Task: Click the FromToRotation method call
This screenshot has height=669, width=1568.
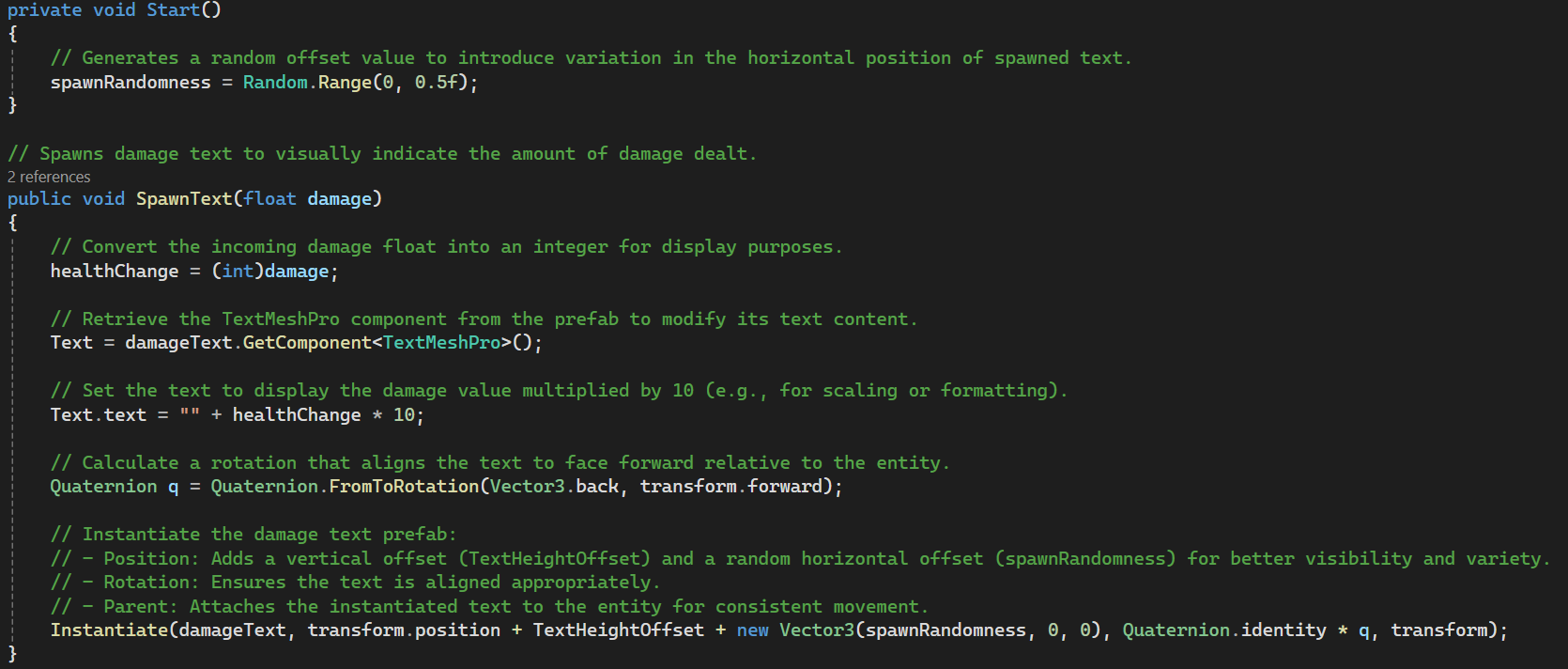Action: (x=404, y=486)
